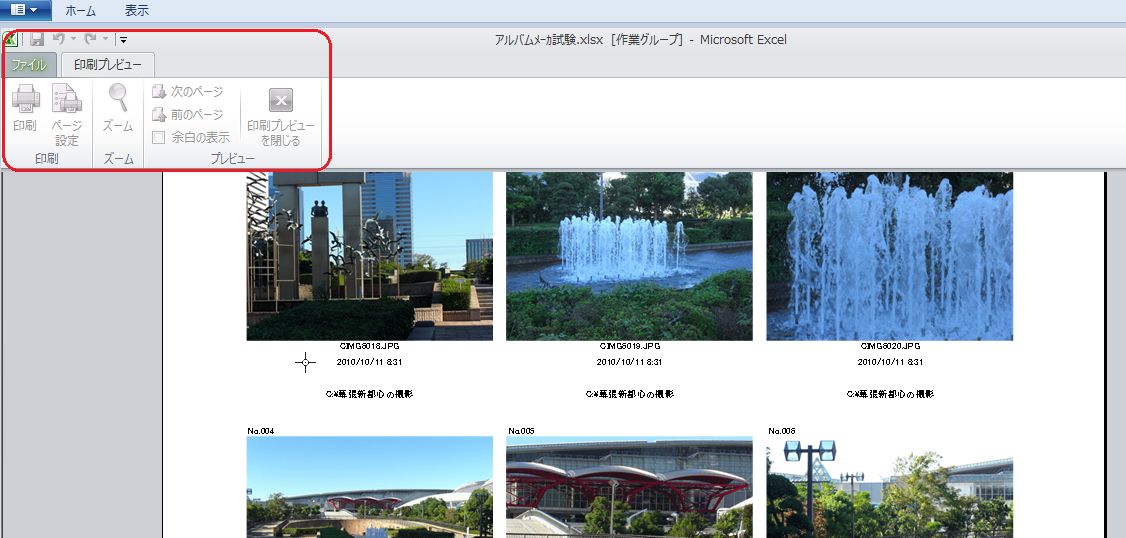This screenshot has height=538, width=1126.
Task: Click the Redo arrow icon
Action: [89, 39]
